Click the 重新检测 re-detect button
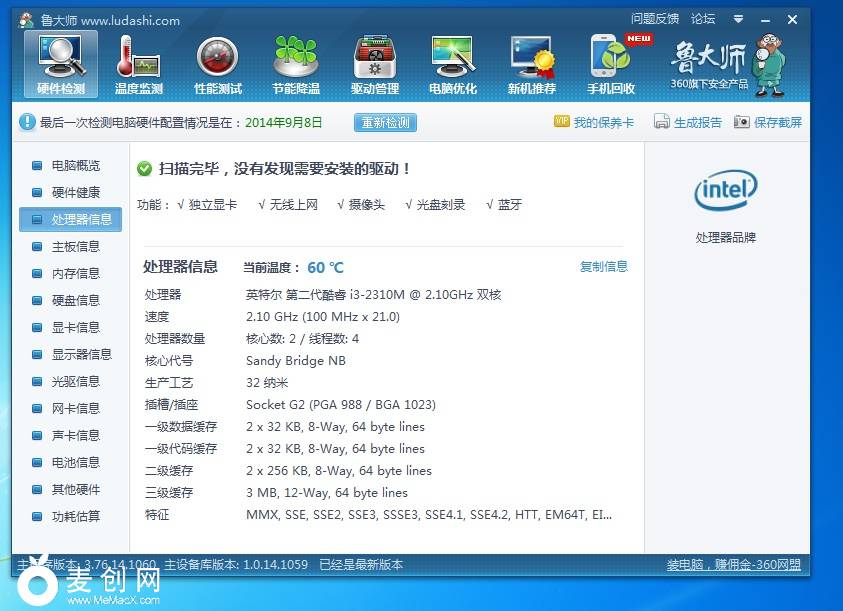Viewport: 843px width, 611px height. (385, 123)
